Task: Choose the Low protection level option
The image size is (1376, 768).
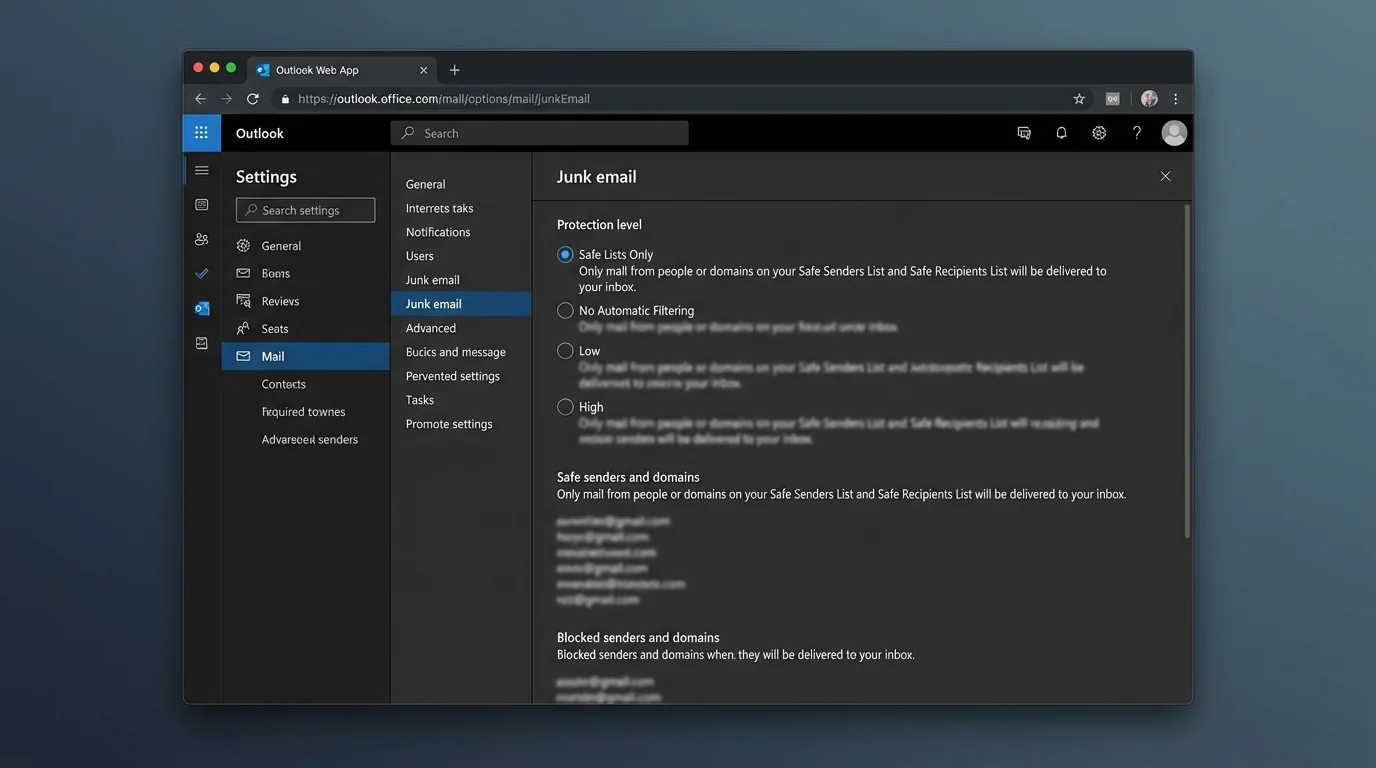Action: (x=565, y=351)
